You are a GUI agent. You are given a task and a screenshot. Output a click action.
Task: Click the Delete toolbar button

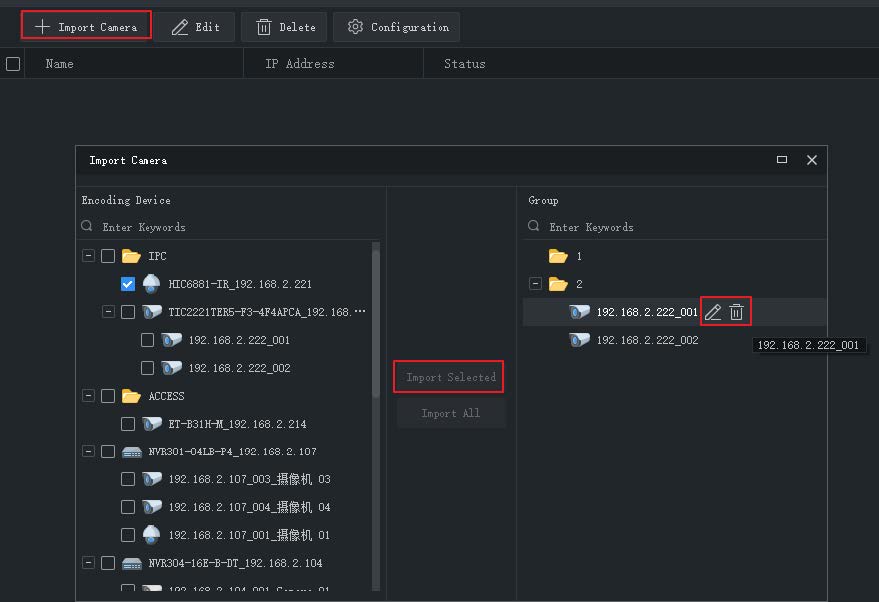[x=284, y=27]
